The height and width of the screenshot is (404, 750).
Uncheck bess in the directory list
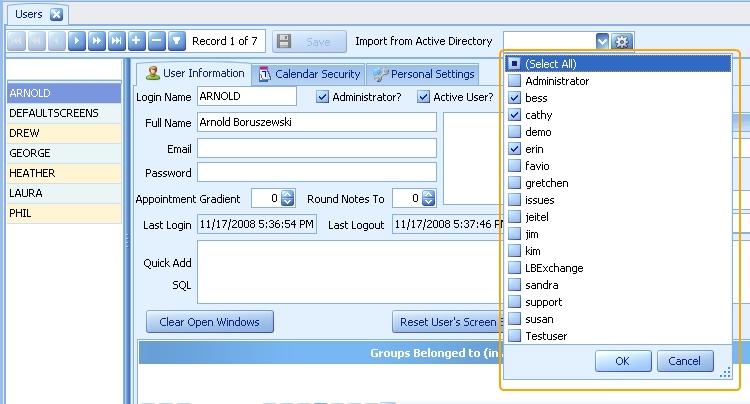click(x=514, y=98)
